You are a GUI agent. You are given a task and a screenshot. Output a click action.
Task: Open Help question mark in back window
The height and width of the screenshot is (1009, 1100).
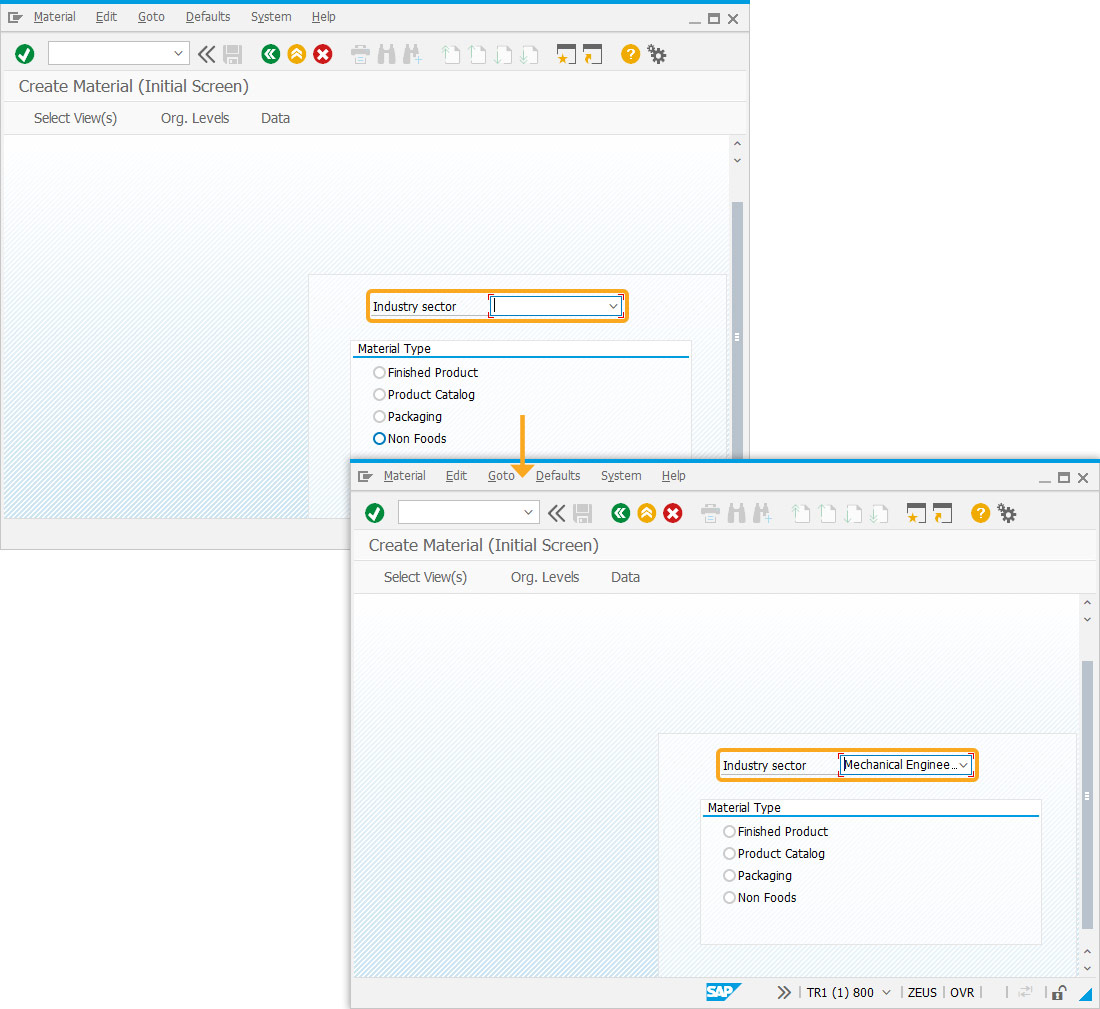pos(631,54)
